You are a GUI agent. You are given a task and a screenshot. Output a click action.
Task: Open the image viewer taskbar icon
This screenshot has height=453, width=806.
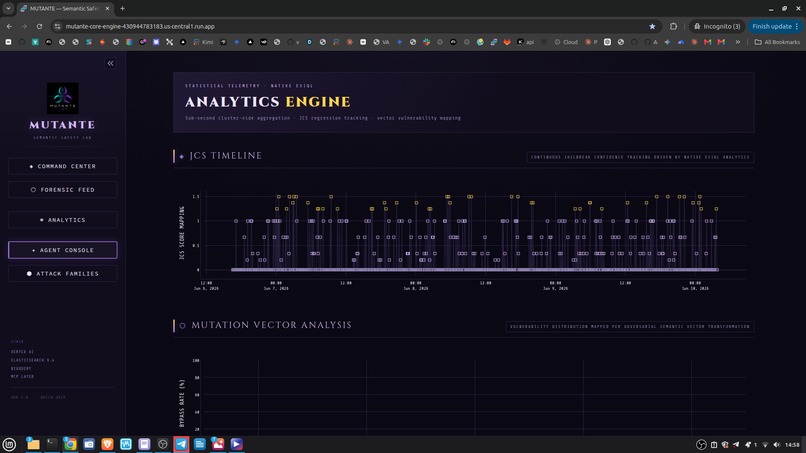tap(218, 444)
